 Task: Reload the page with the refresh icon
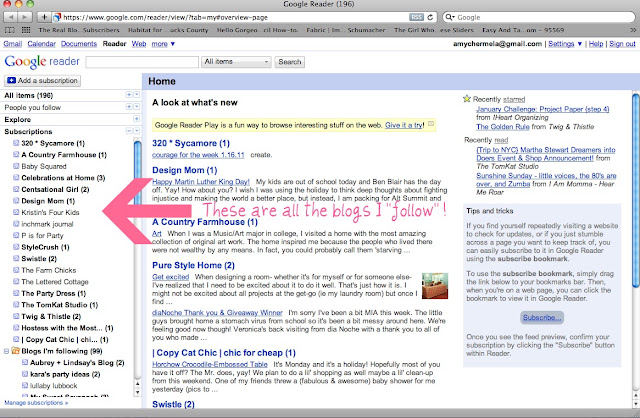tap(430, 17)
